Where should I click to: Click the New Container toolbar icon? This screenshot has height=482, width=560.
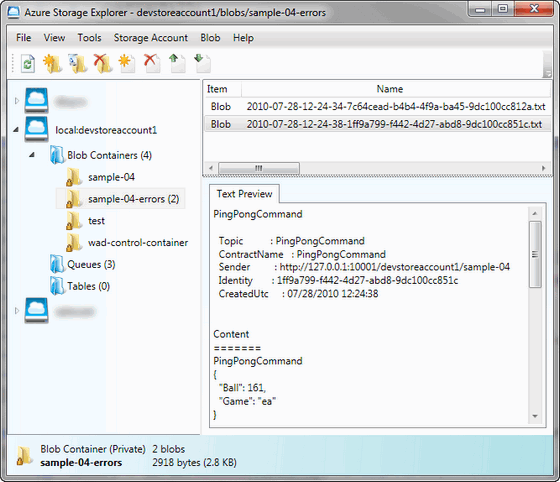coord(52,64)
